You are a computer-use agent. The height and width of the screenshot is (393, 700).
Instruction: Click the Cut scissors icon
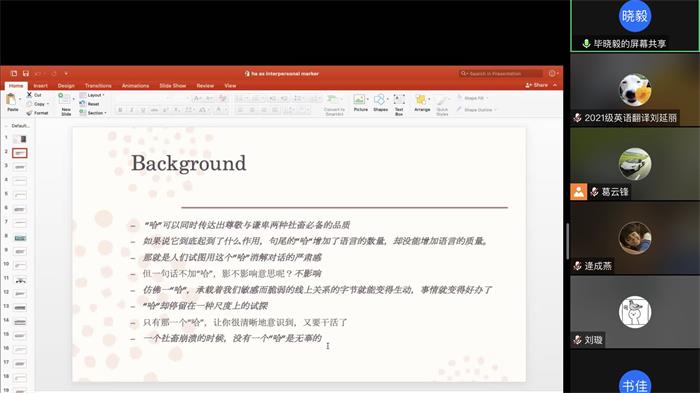tap(29, 95)
